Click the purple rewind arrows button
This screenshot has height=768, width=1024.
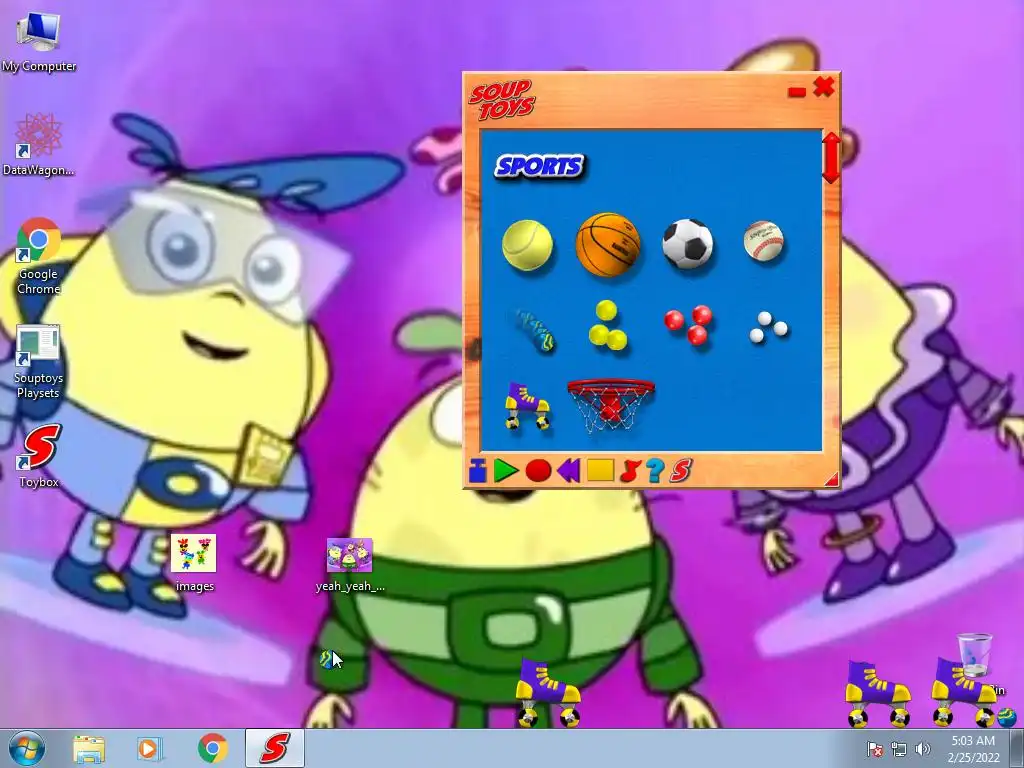tap(569, 470)
